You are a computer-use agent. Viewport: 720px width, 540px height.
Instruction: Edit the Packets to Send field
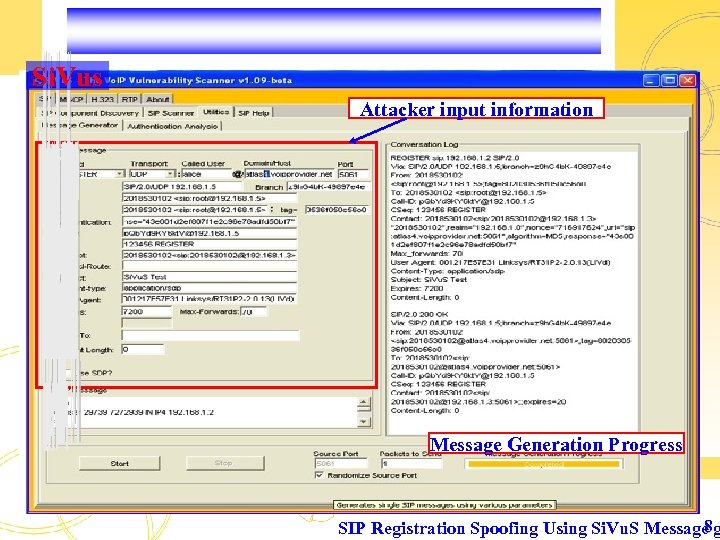click(411, 464)
